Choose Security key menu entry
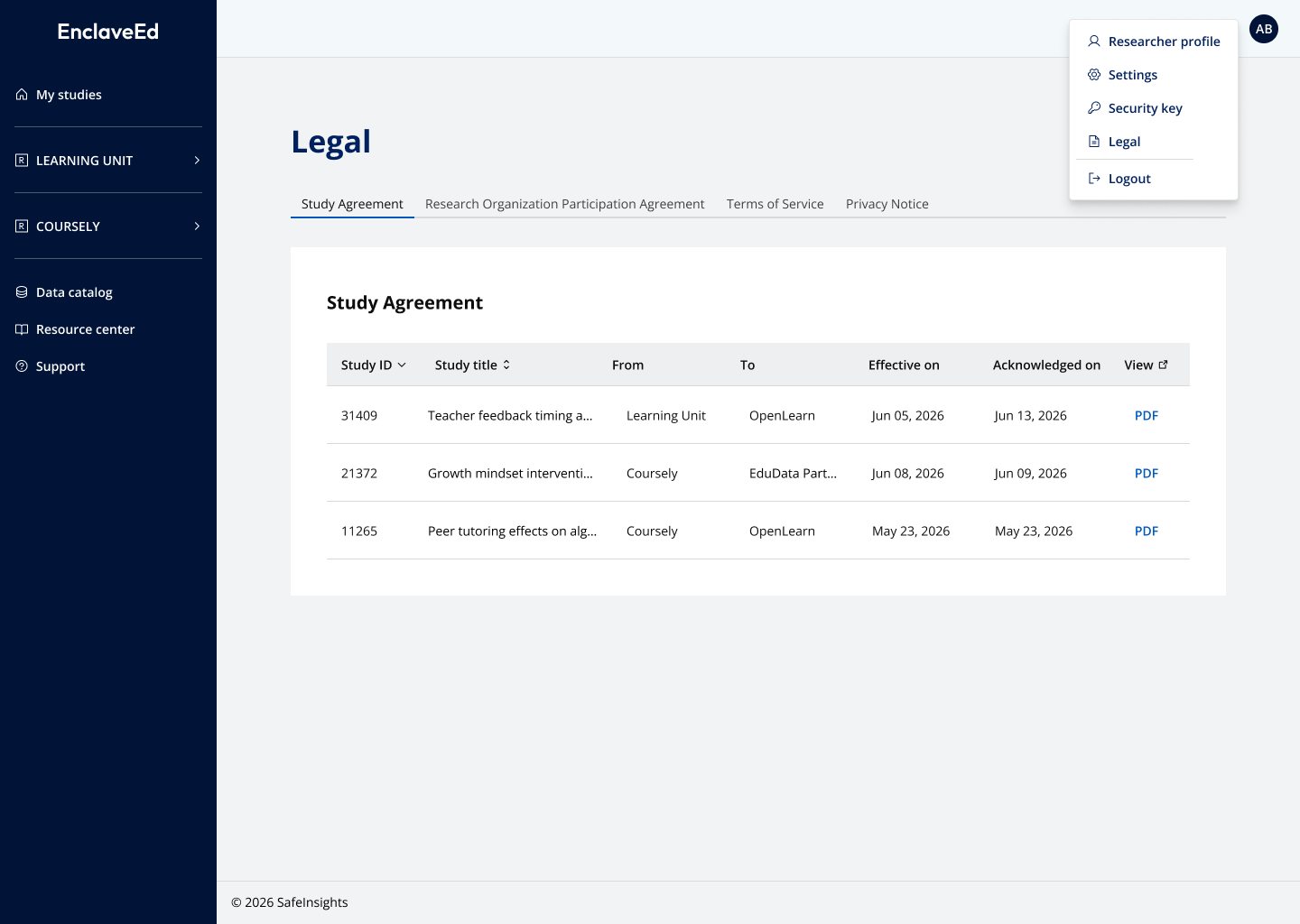Screen dimensions: 1300x924 (x=1154, y=108)
